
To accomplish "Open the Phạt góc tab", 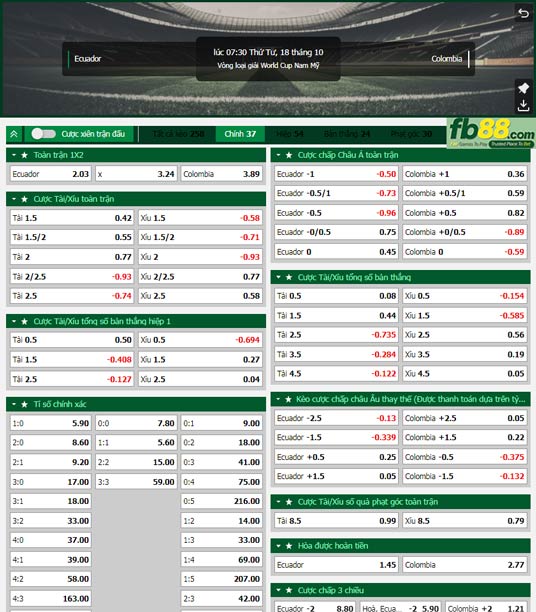I will tap(411, 134).
